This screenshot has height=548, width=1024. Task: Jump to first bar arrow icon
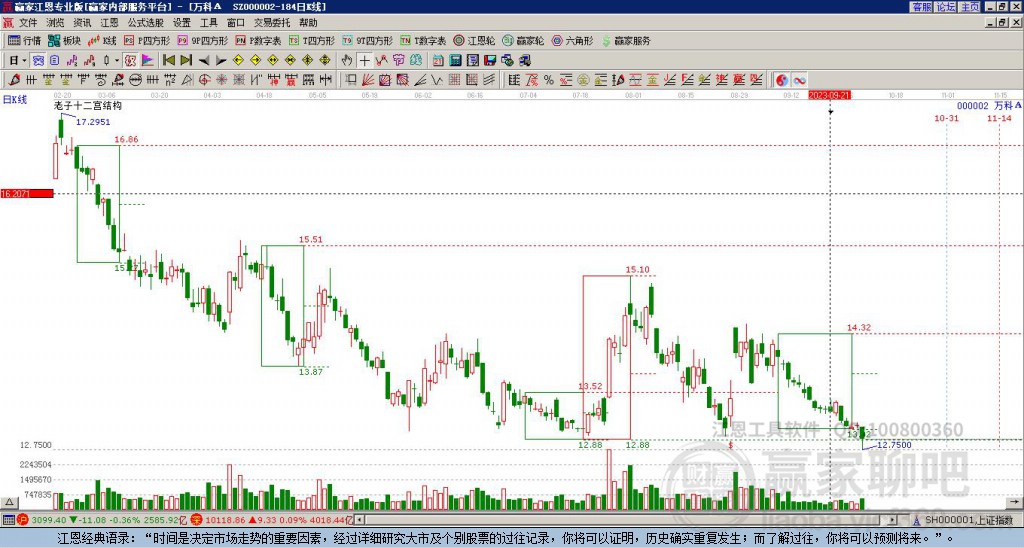(168, 60)
